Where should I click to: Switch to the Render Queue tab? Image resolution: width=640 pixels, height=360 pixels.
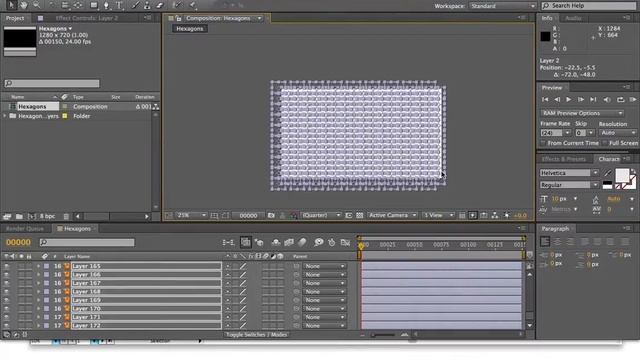coord(24,229)
